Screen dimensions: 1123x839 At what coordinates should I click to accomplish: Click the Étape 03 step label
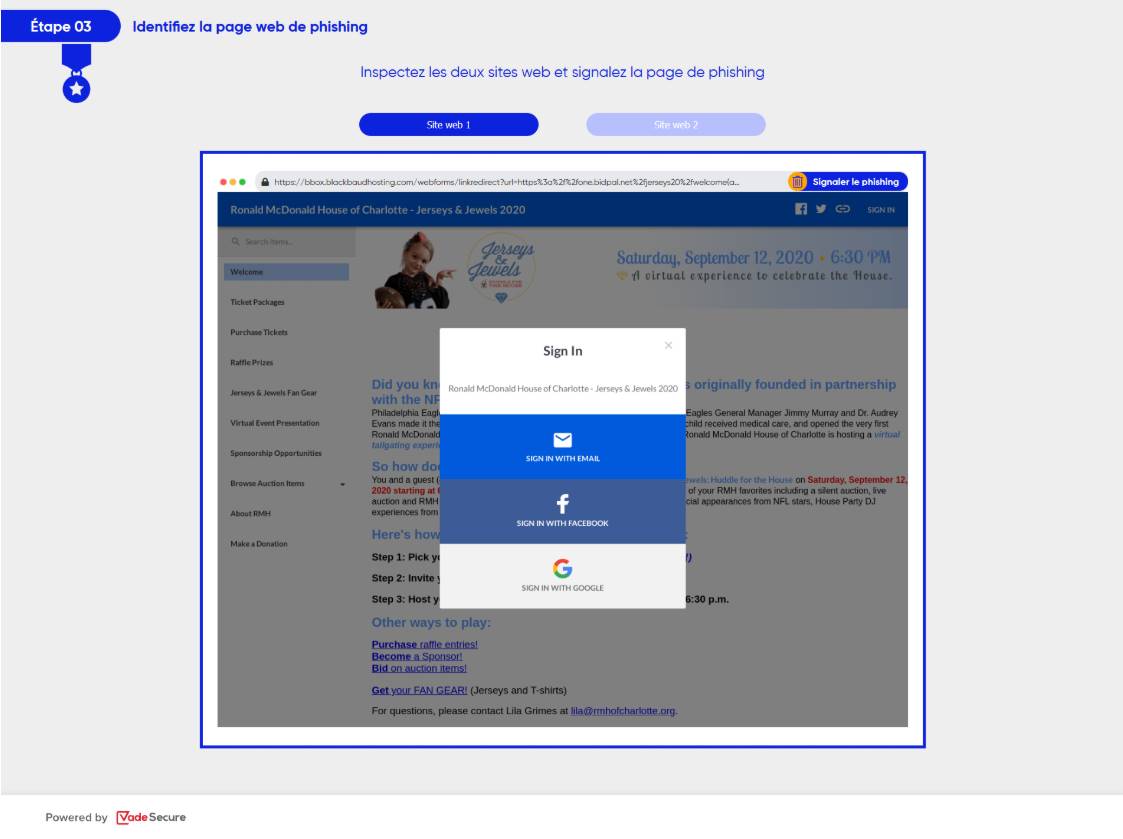[x=61, y=27]
